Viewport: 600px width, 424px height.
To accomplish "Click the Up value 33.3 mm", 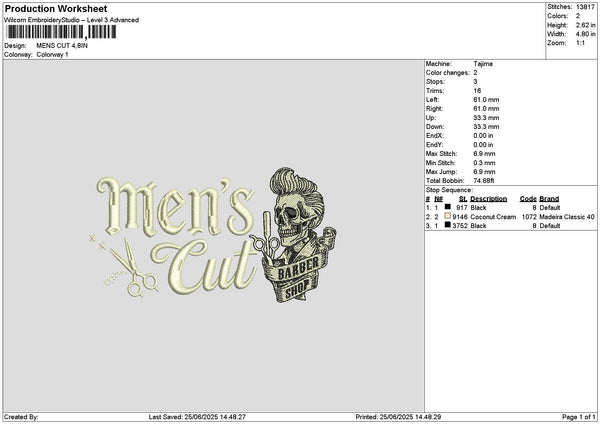I will click(486, 117).
